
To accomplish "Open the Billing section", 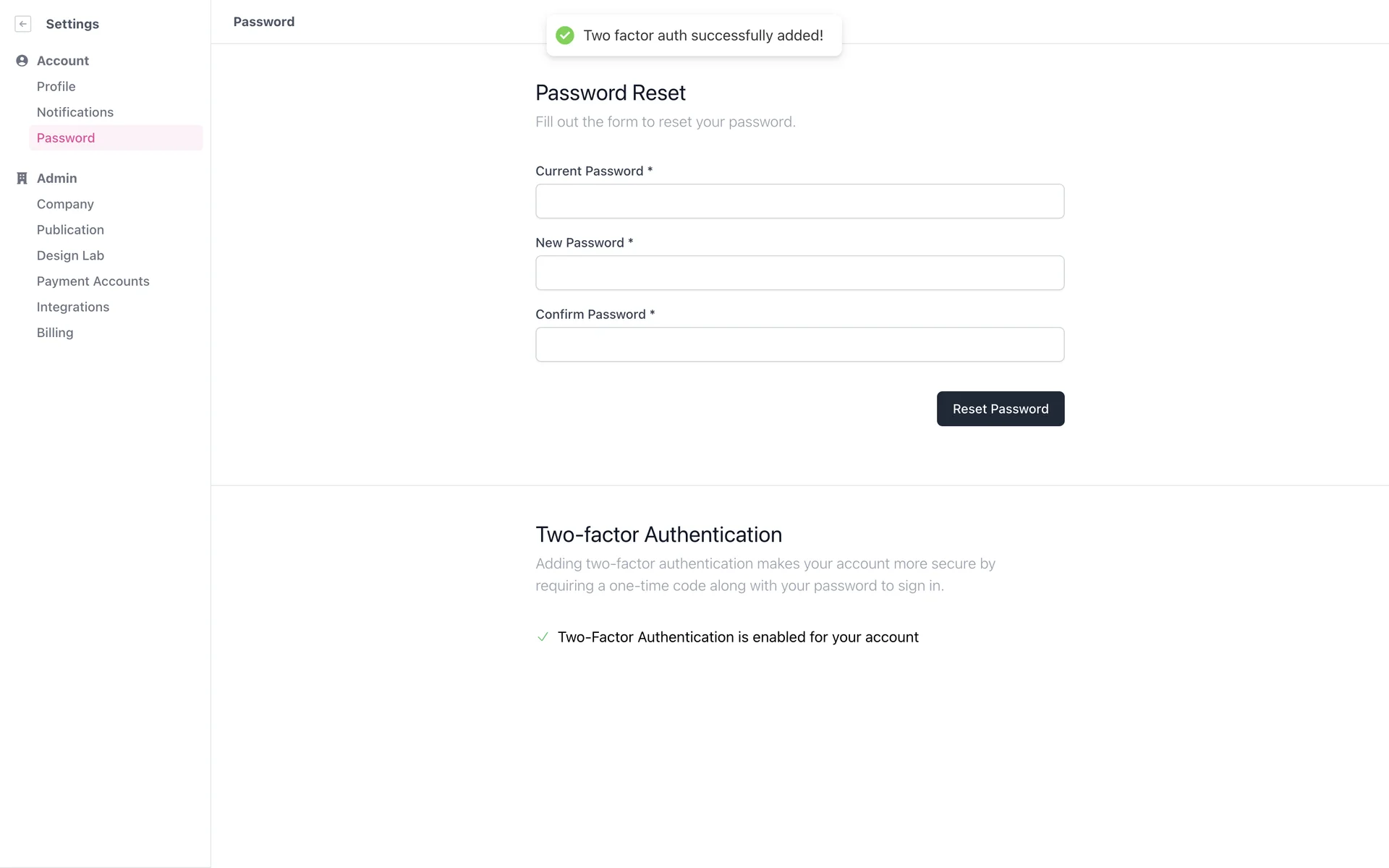I will tap(55, 333).
